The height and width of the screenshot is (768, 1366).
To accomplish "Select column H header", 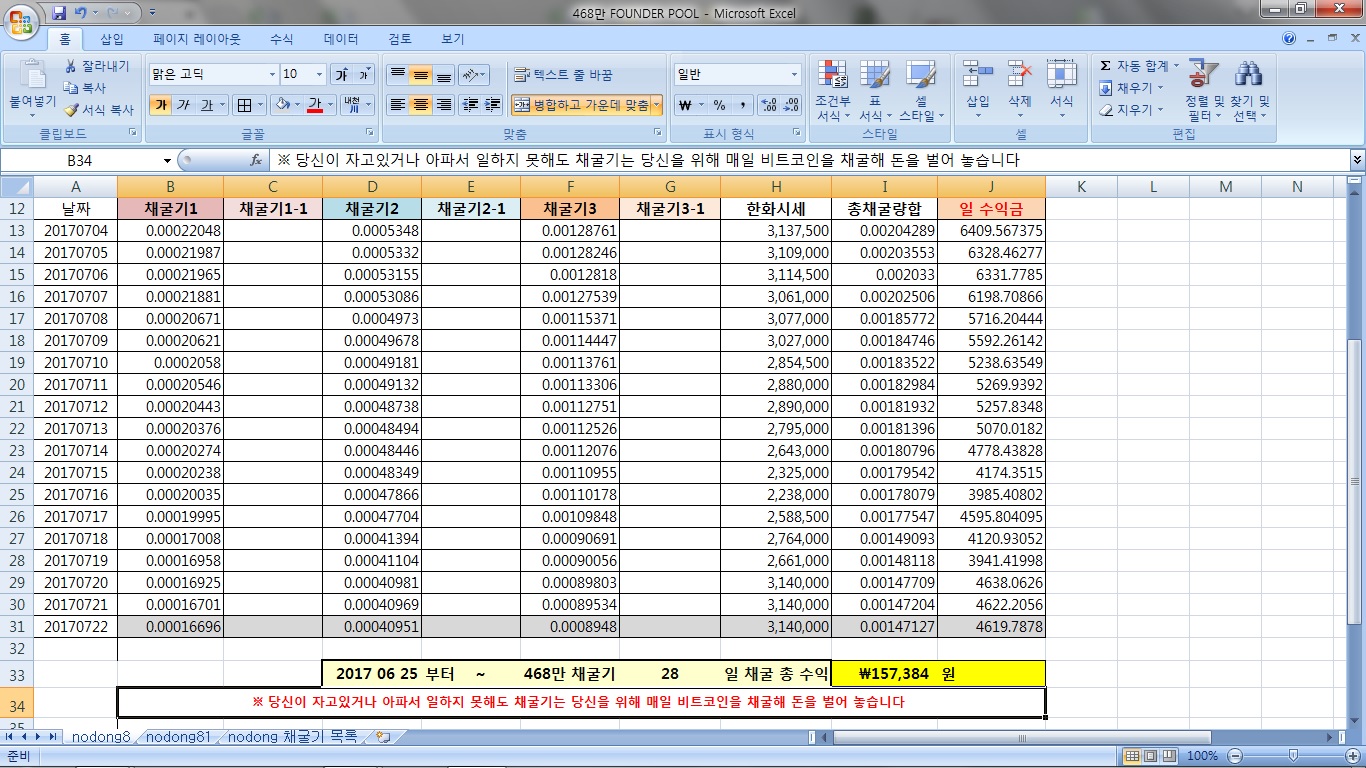I will click(x=775, y=187).
